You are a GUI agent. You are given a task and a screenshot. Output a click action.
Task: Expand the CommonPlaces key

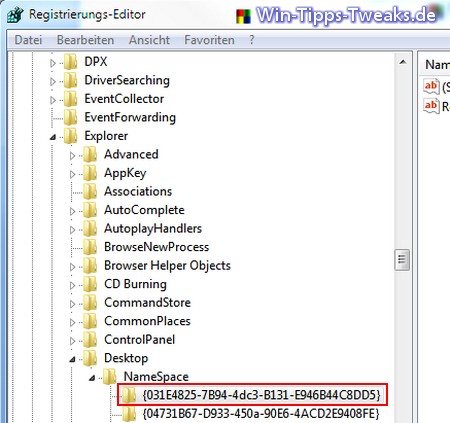click(72, 322)
